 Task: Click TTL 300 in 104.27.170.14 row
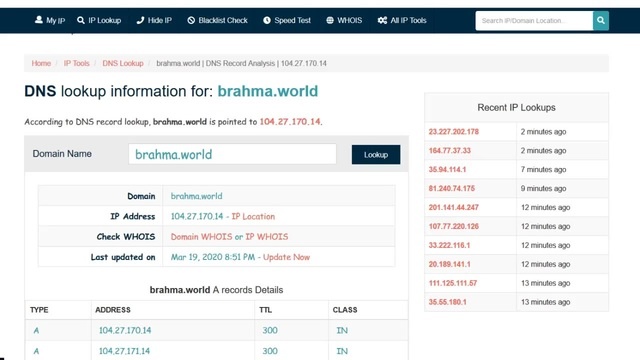[270, 330]
